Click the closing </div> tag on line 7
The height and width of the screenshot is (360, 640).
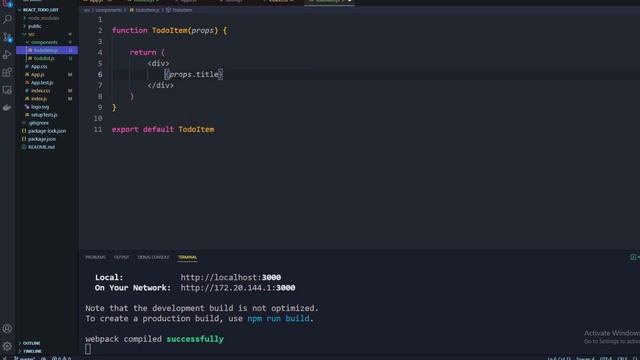pyautogui.click(x=160, y=85)
